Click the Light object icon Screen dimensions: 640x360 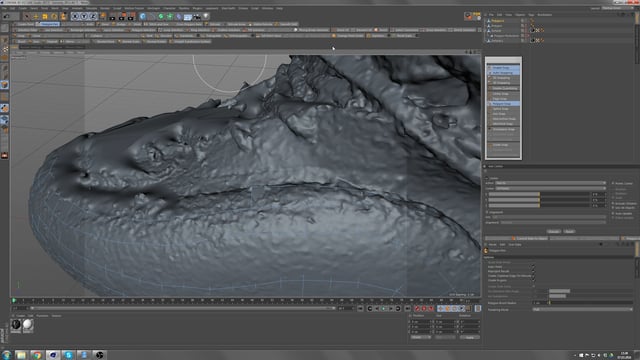pos(206,16)
